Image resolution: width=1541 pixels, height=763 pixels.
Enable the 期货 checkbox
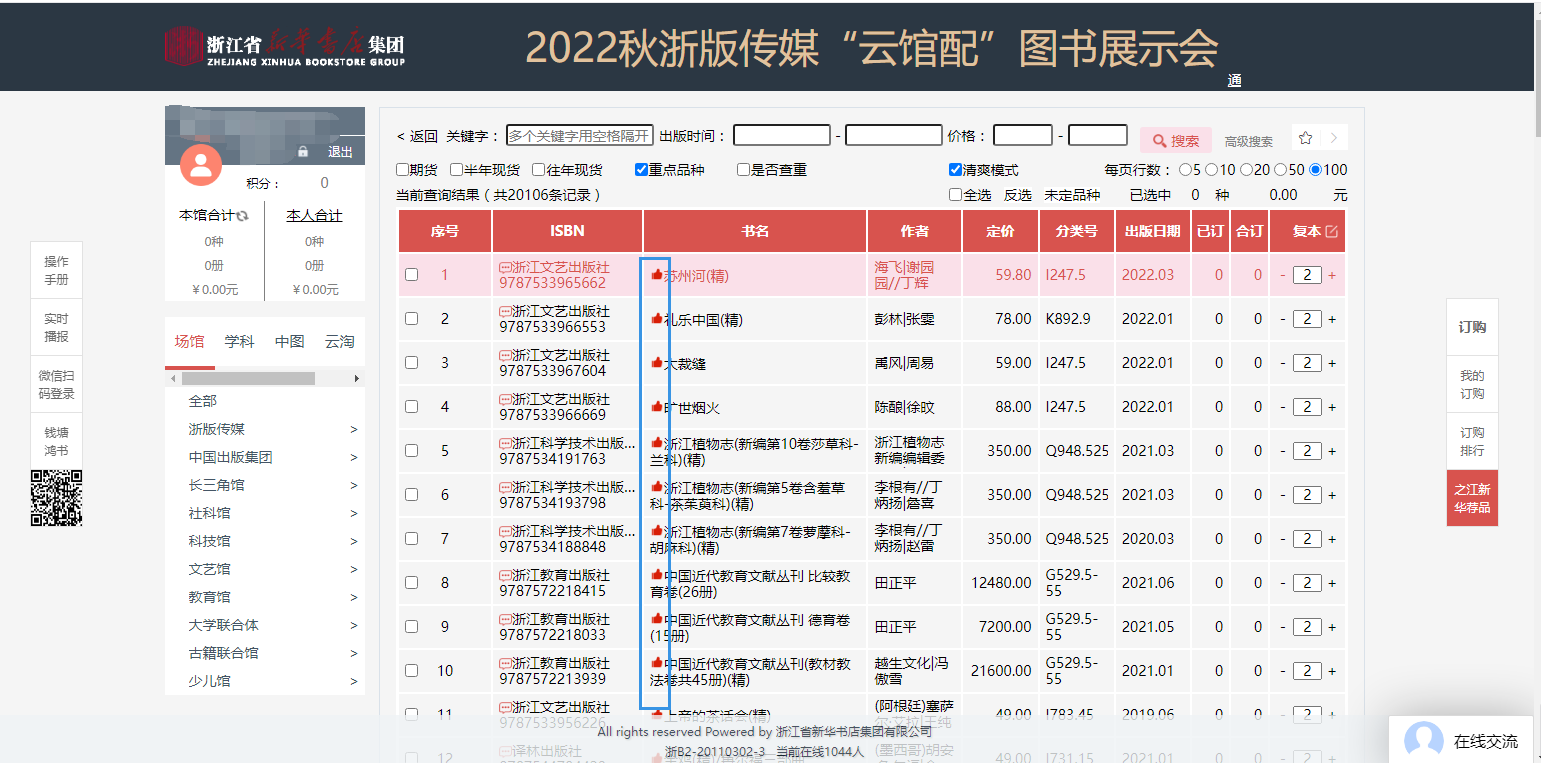402,170
